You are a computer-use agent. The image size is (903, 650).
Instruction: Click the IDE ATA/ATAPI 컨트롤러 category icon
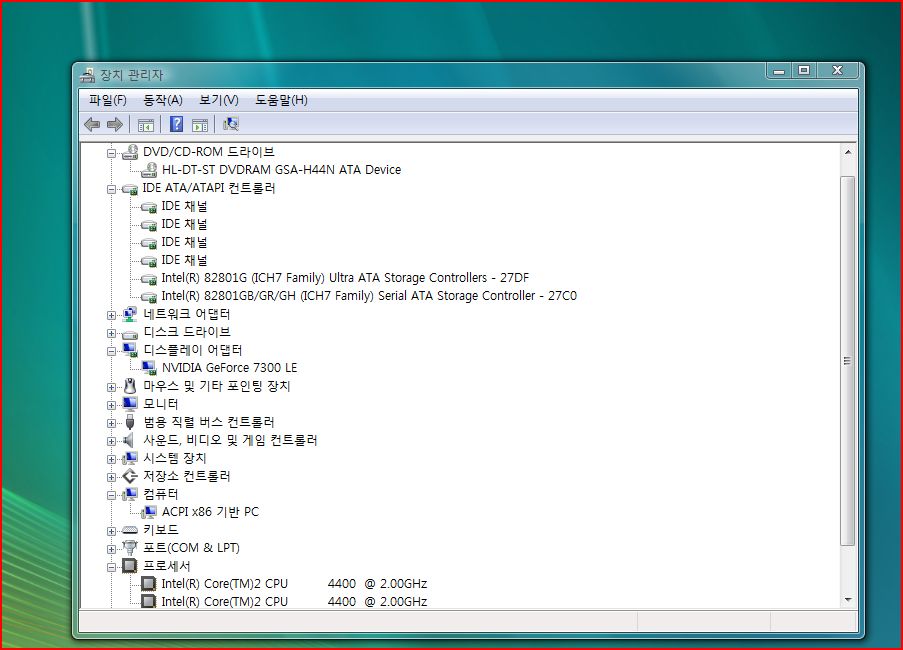click(130, 189)
